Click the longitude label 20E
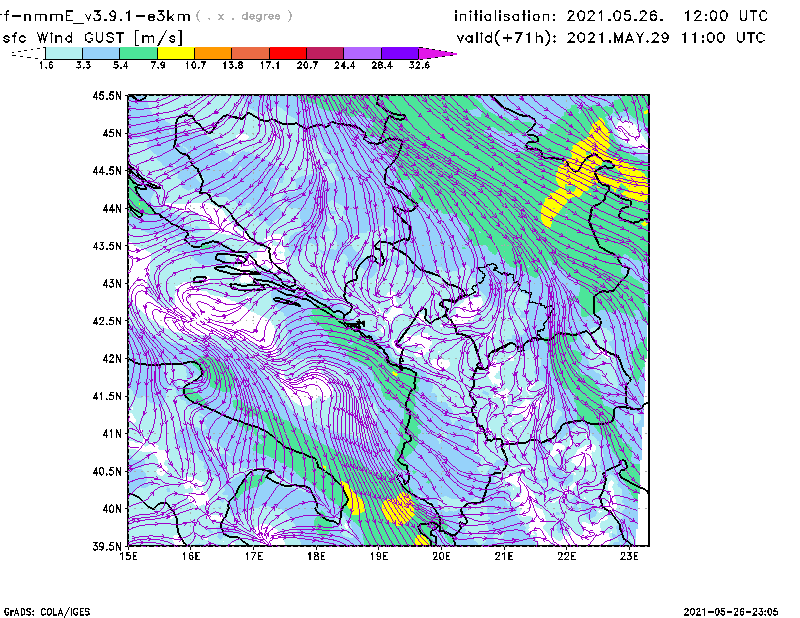Screen dimensions: 800x618 click(441, 556)
